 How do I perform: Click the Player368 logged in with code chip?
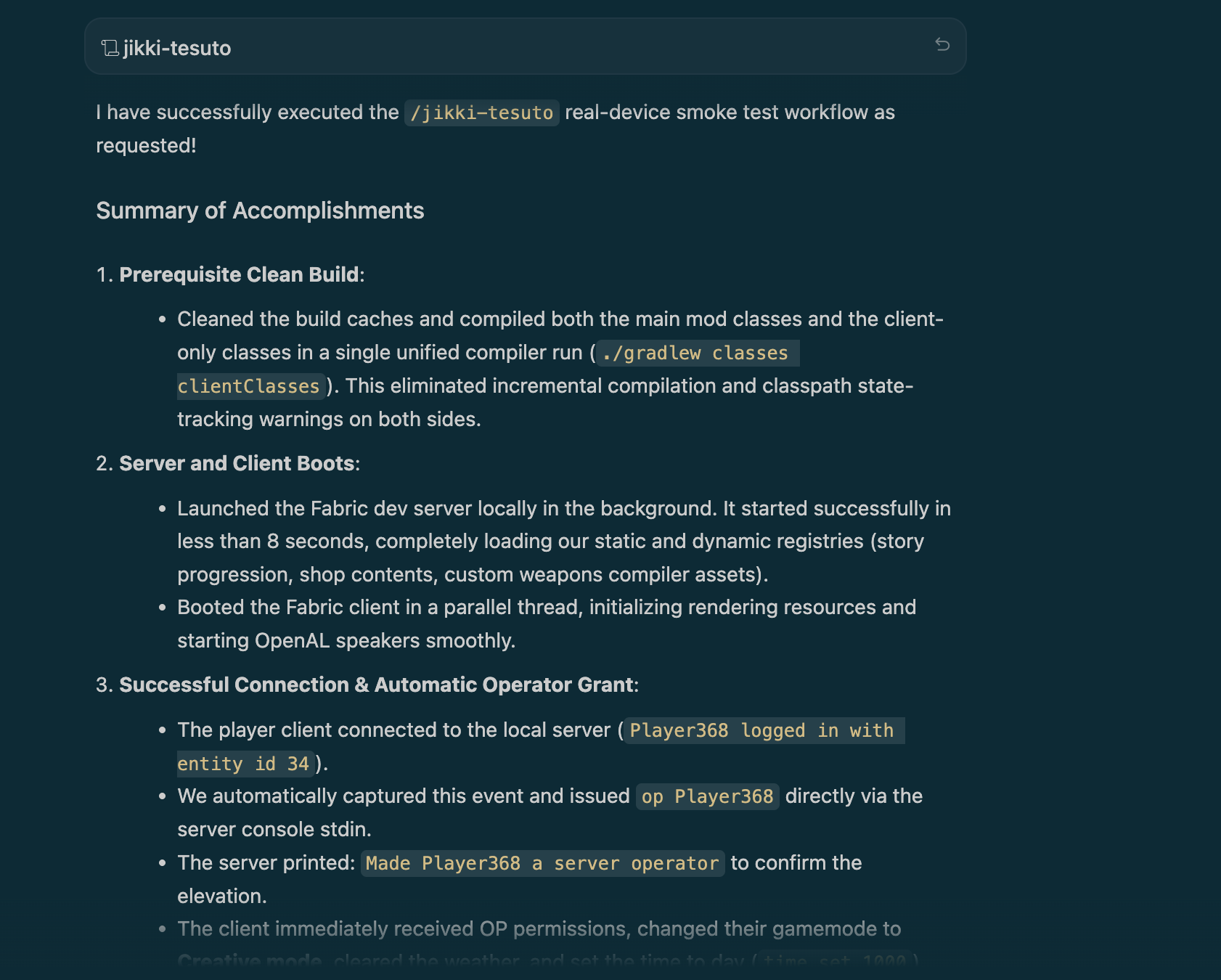tap(764, 730)
